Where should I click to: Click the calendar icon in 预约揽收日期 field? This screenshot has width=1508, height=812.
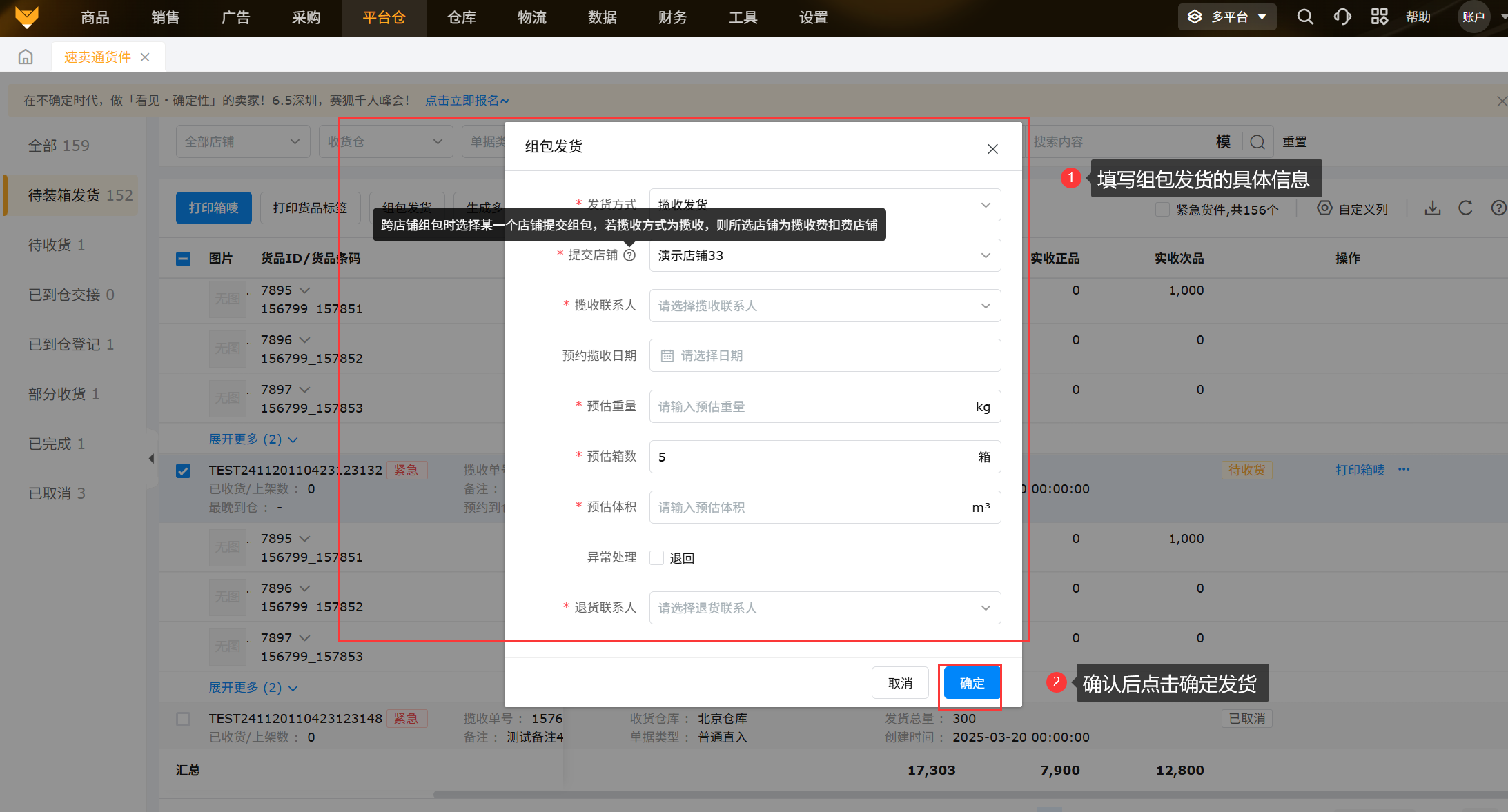[667, 356]
